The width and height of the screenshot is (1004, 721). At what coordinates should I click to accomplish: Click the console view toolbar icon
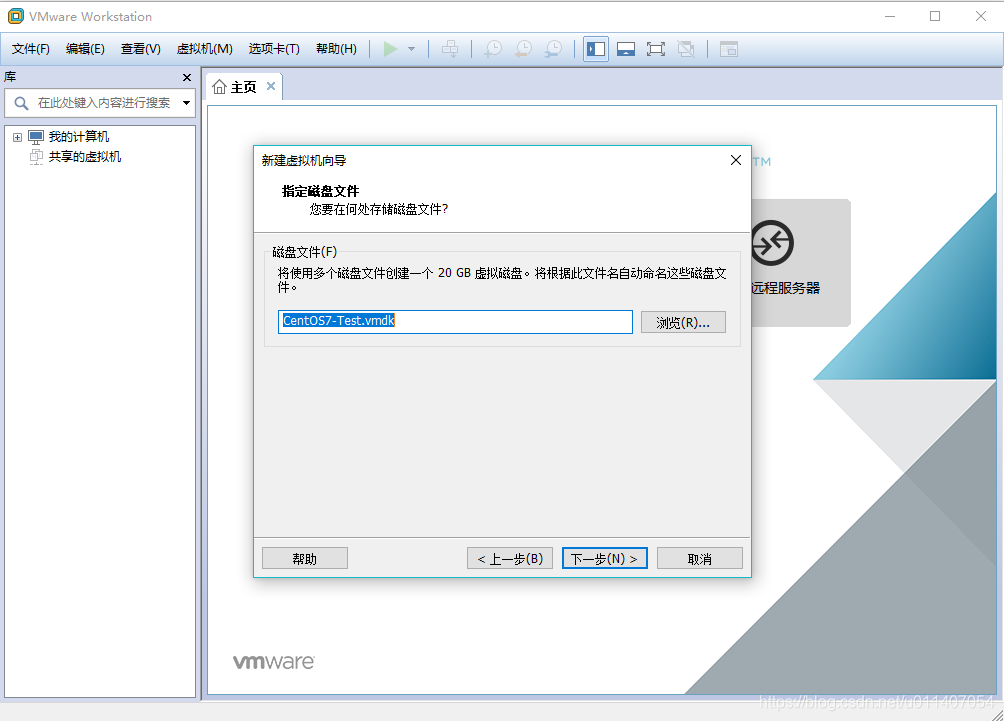(729, 49)
